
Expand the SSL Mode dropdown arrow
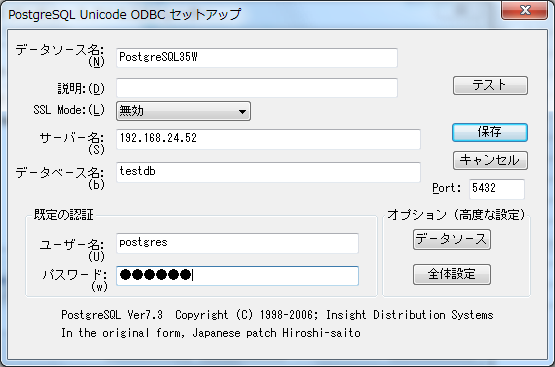pyautogui.click(x=242, y=111)
